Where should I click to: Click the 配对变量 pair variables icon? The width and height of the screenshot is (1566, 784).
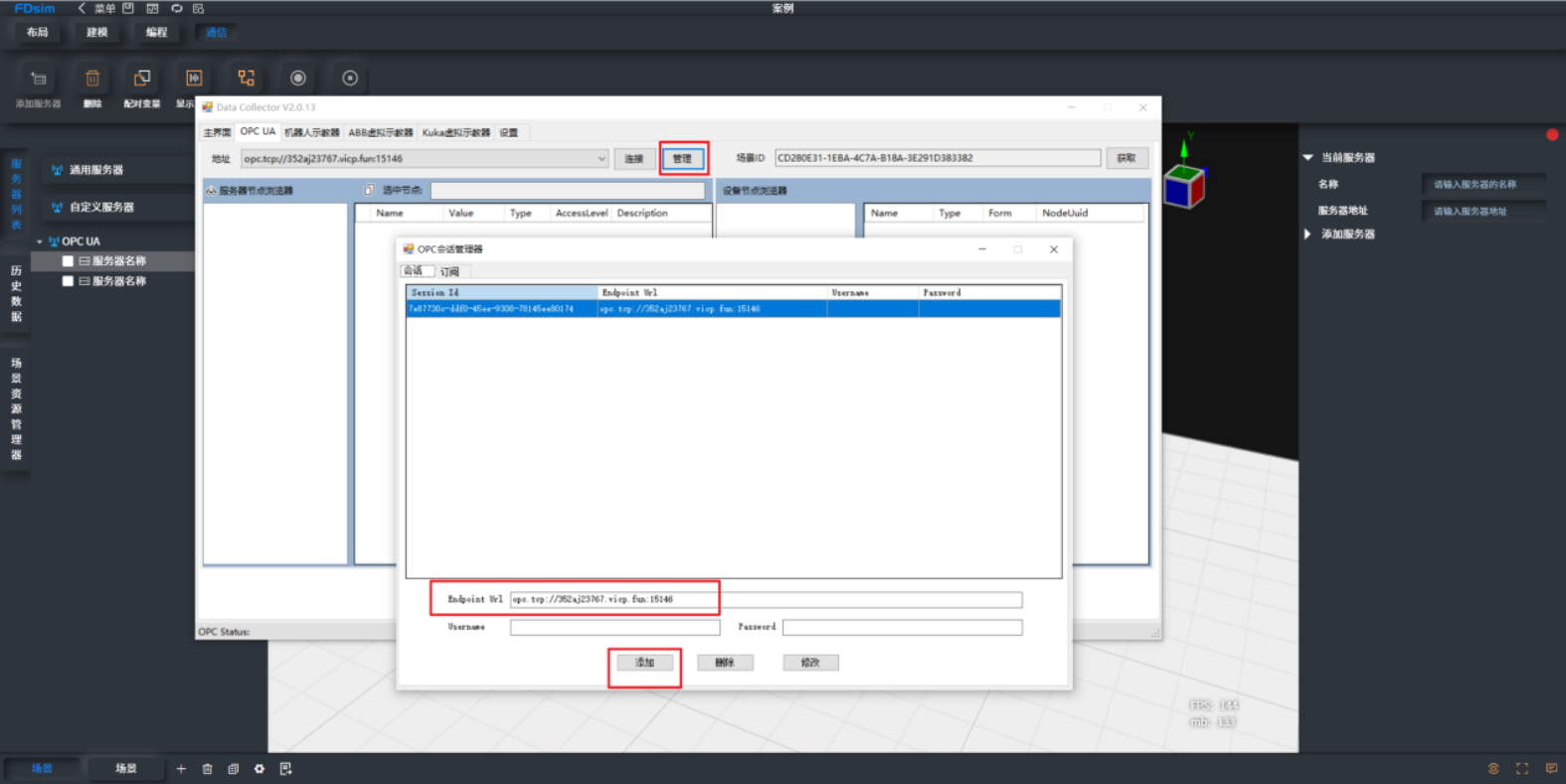[142, 78]
